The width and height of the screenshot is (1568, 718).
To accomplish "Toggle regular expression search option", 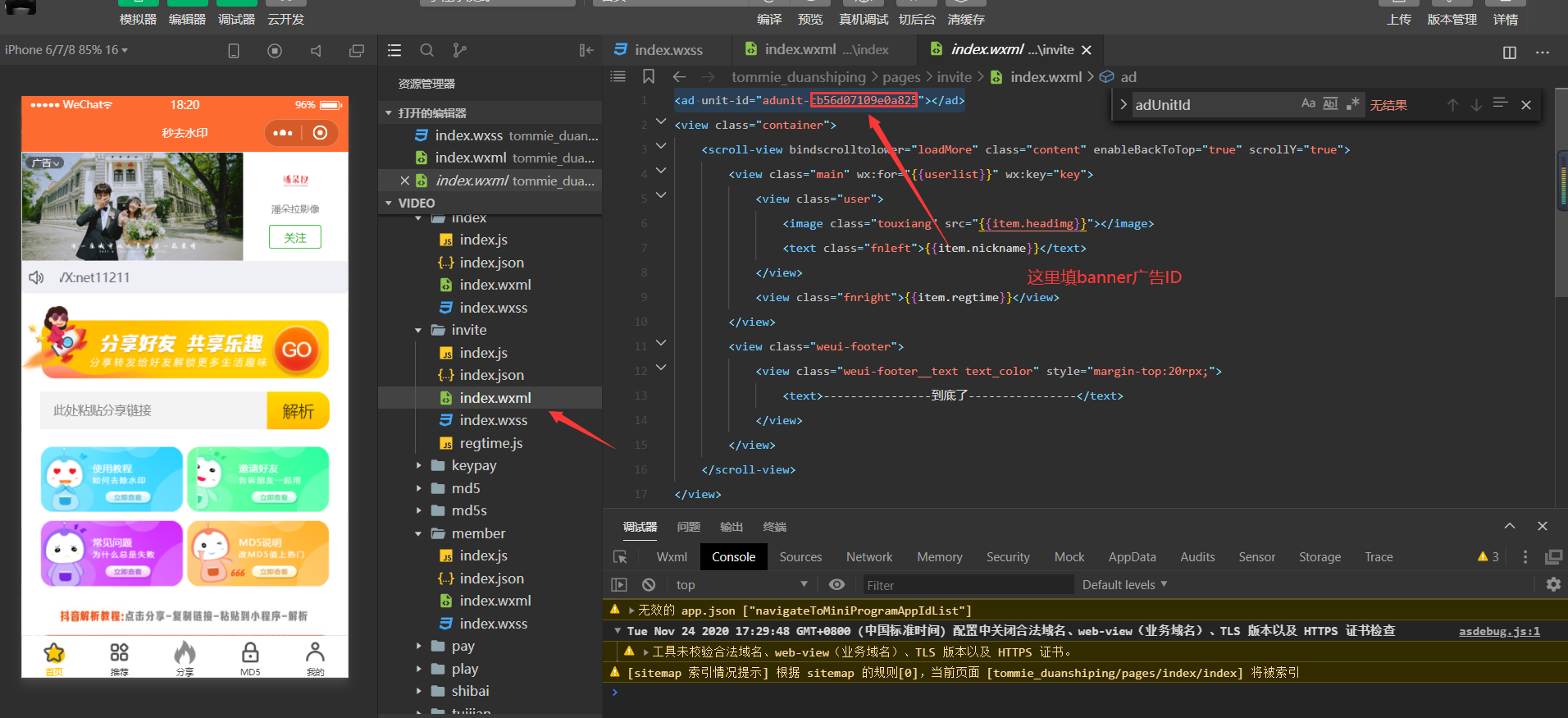I will 1352,103.
